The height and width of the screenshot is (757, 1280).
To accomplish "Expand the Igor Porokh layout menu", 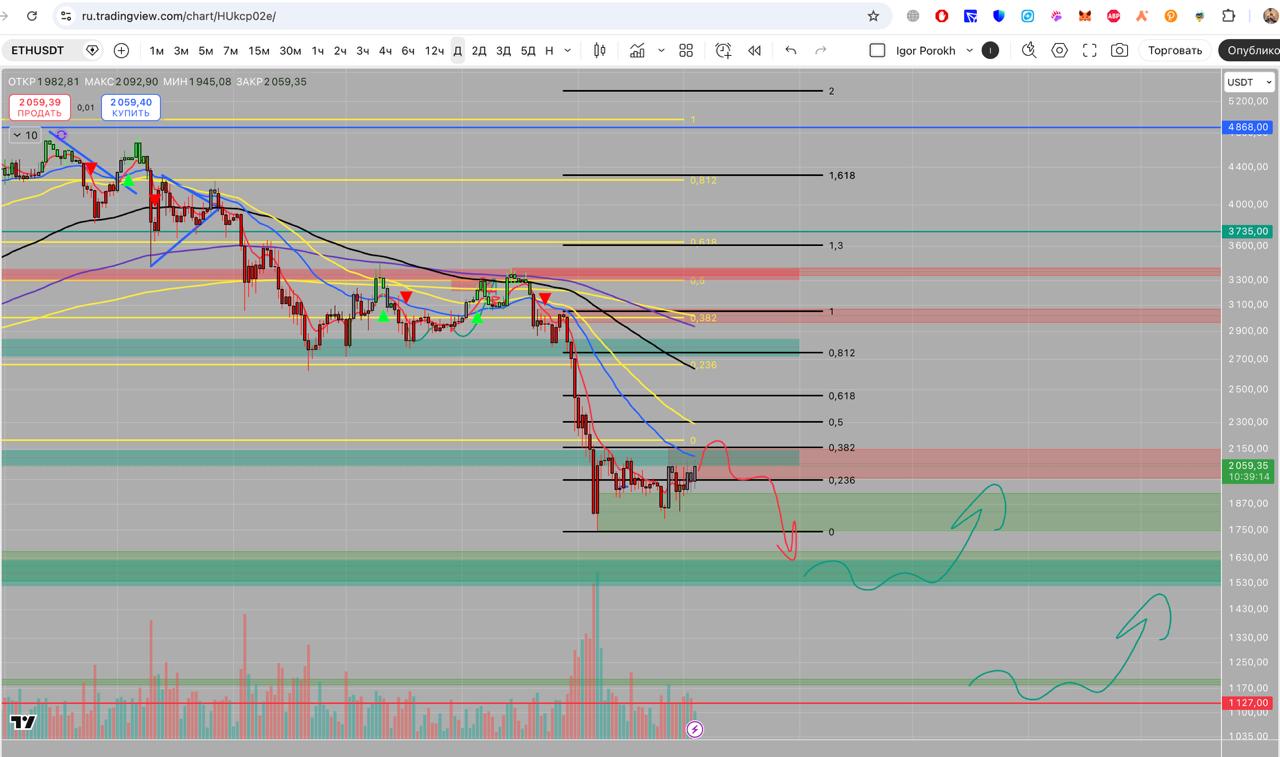I will 969,51.
